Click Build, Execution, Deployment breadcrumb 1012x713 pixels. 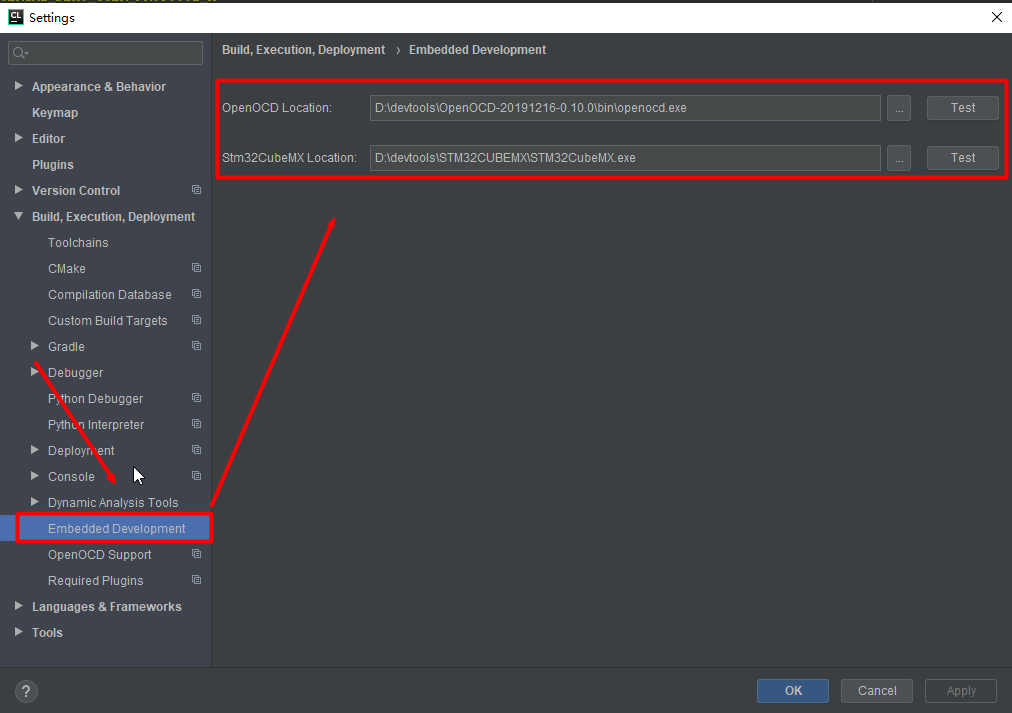(x=303, y=50)
